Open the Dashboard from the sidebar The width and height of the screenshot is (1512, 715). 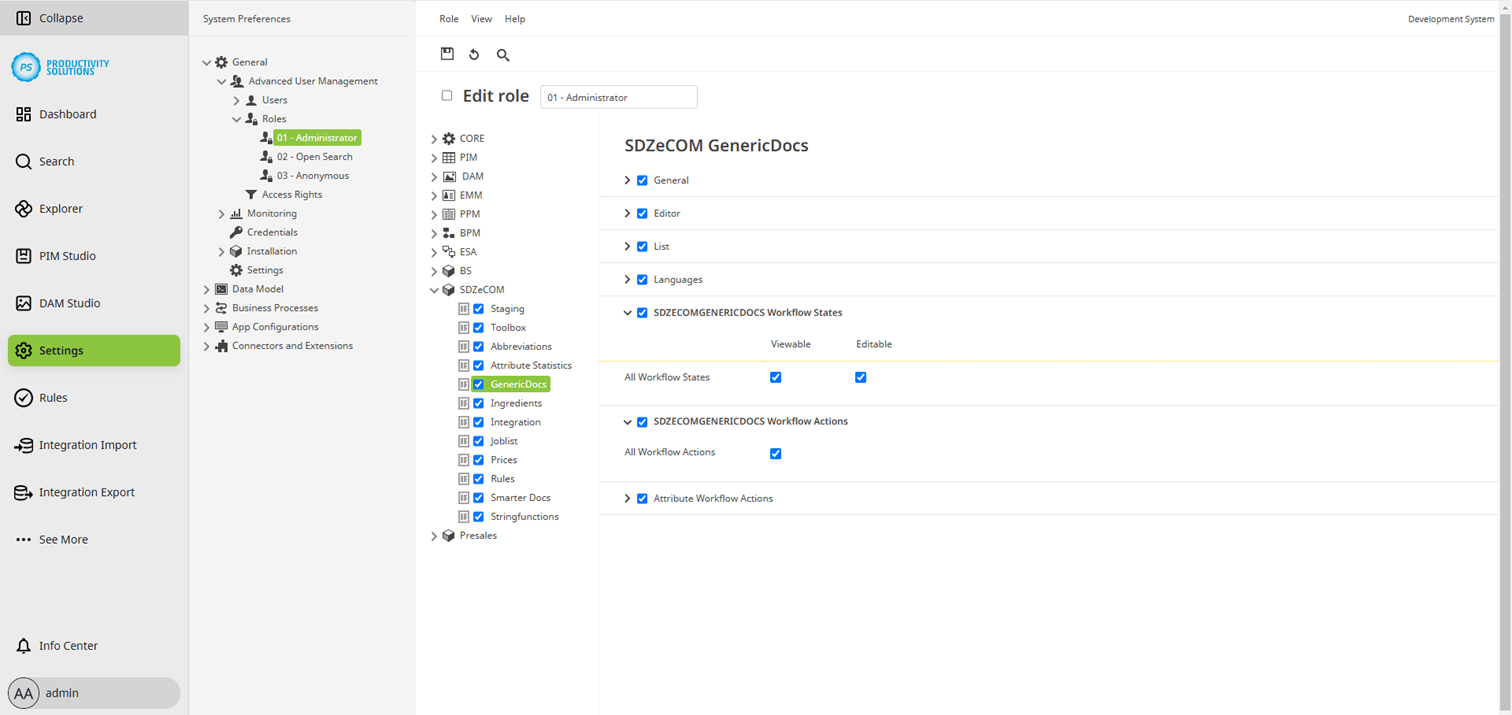point(67,114)
